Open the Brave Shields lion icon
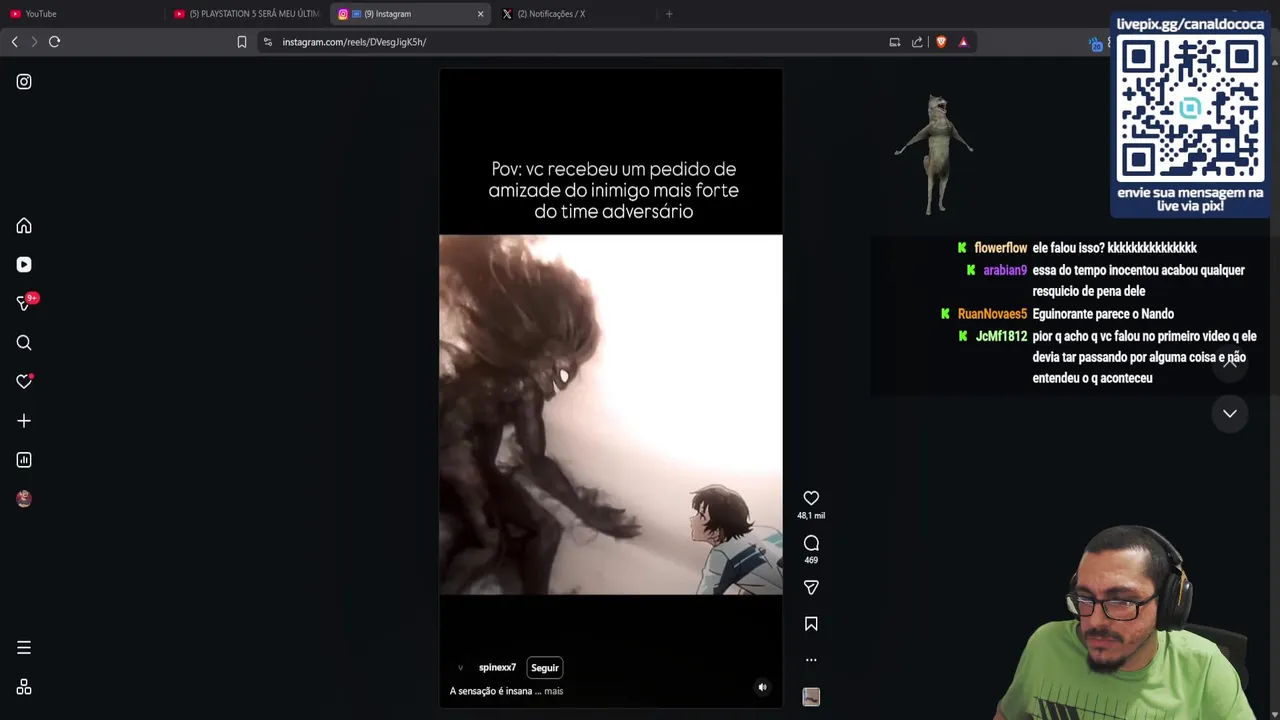The image size is (1280, 720). tap(941, 42)
